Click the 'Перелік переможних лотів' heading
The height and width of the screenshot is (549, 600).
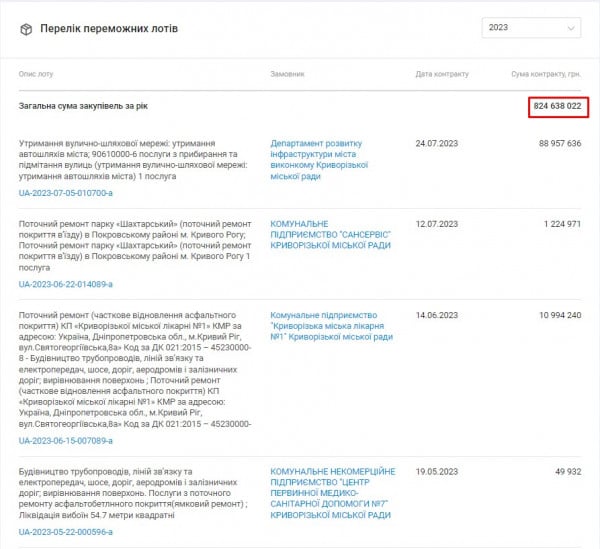click(109, 29)
